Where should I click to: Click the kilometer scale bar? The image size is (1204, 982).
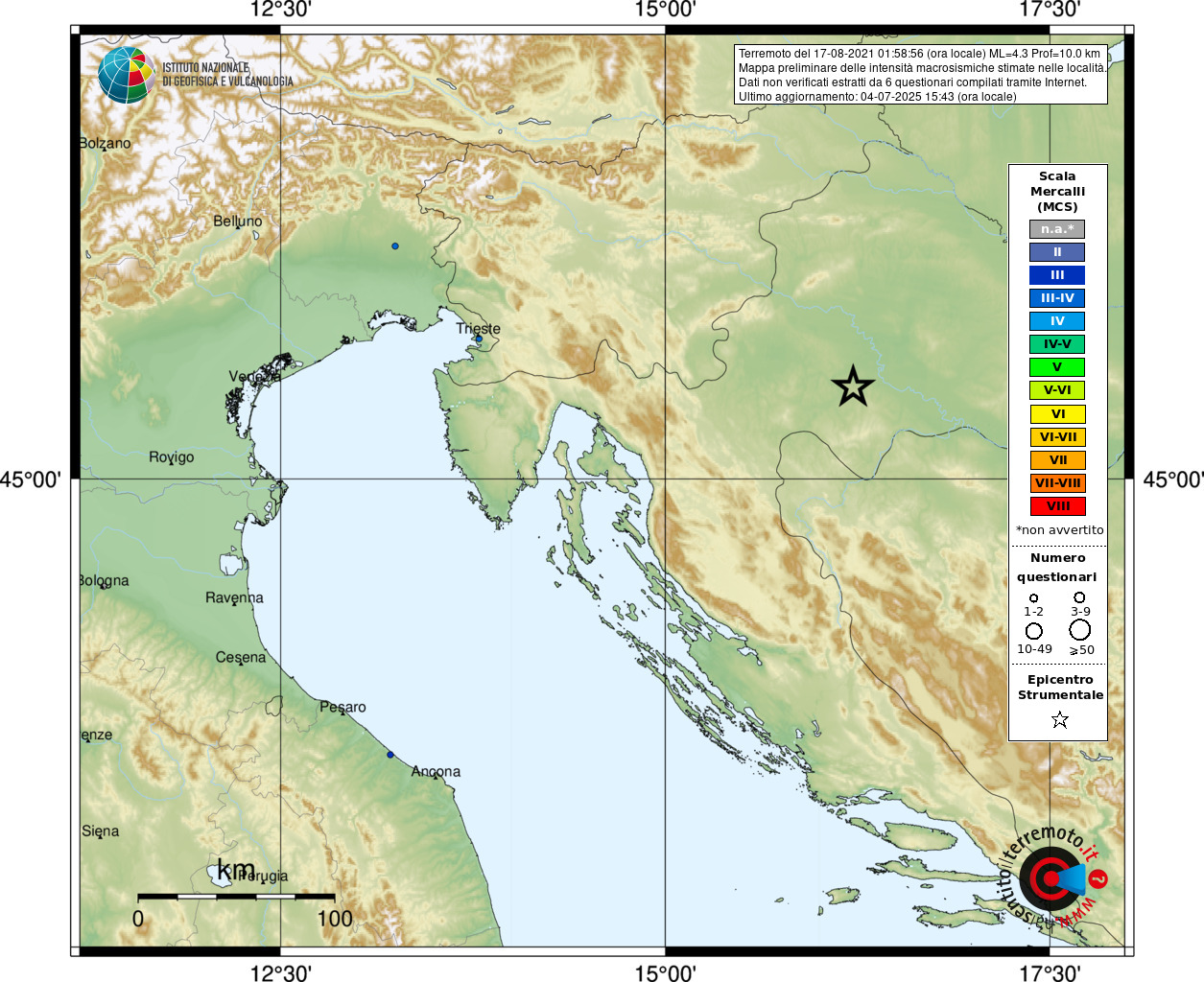coord(236,897)
